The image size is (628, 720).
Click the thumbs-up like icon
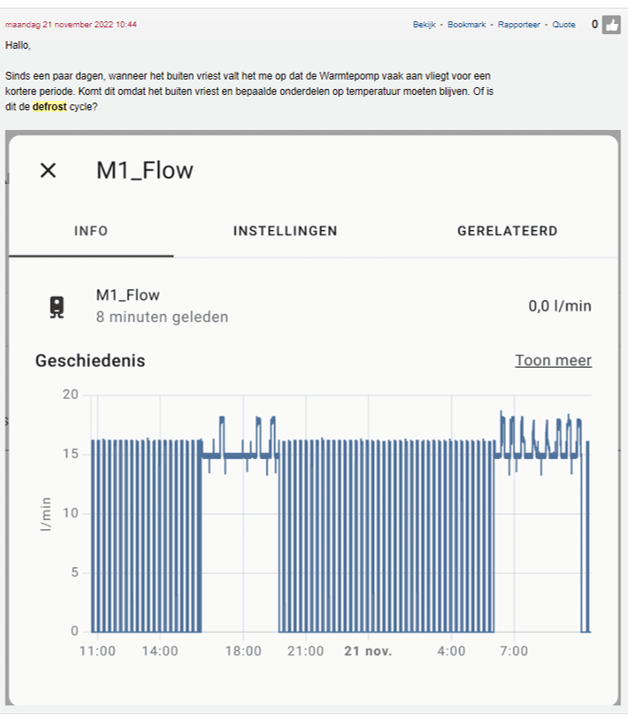pos(611,25)
